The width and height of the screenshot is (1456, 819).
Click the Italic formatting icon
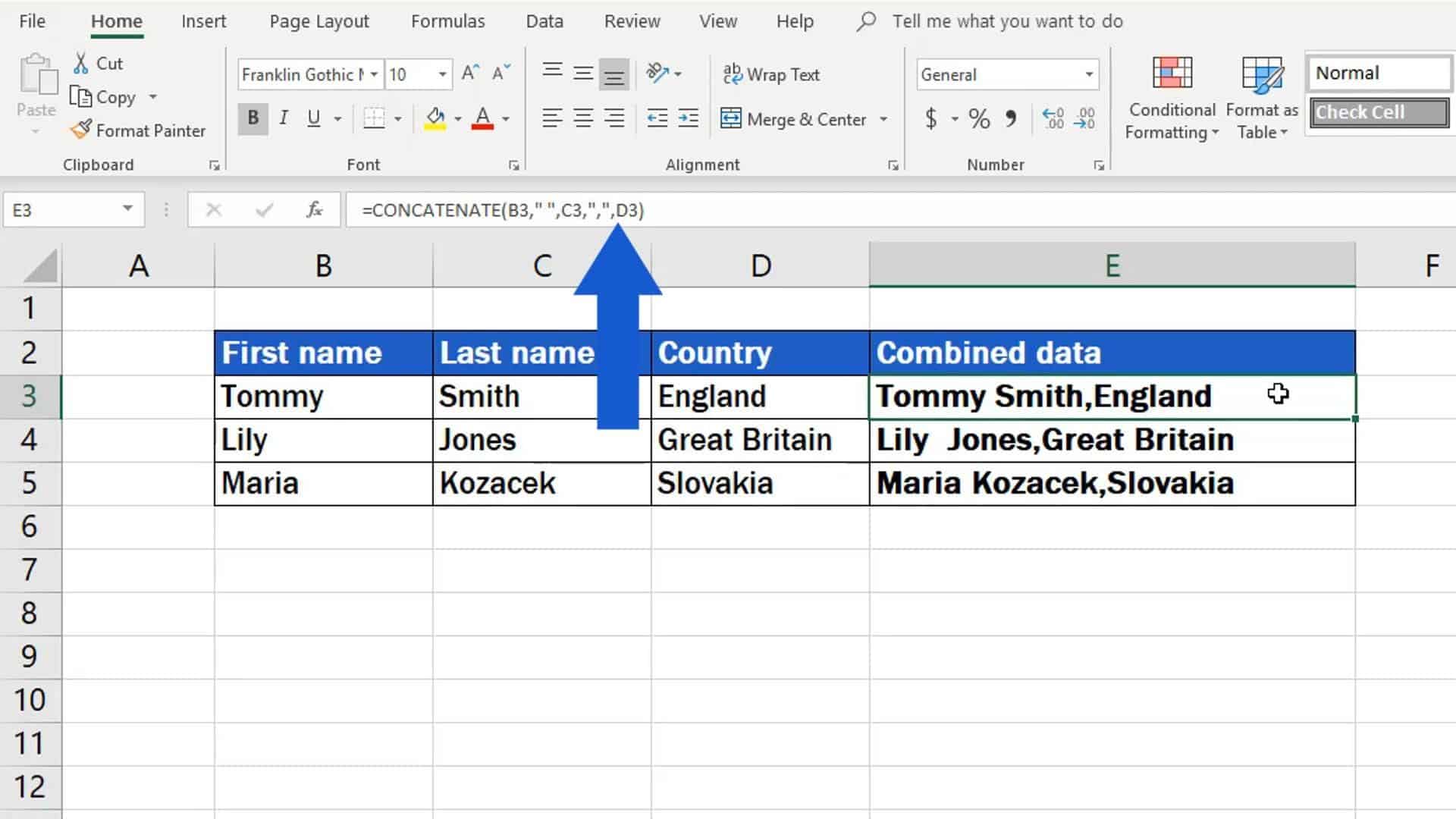[x=283, y=119]
